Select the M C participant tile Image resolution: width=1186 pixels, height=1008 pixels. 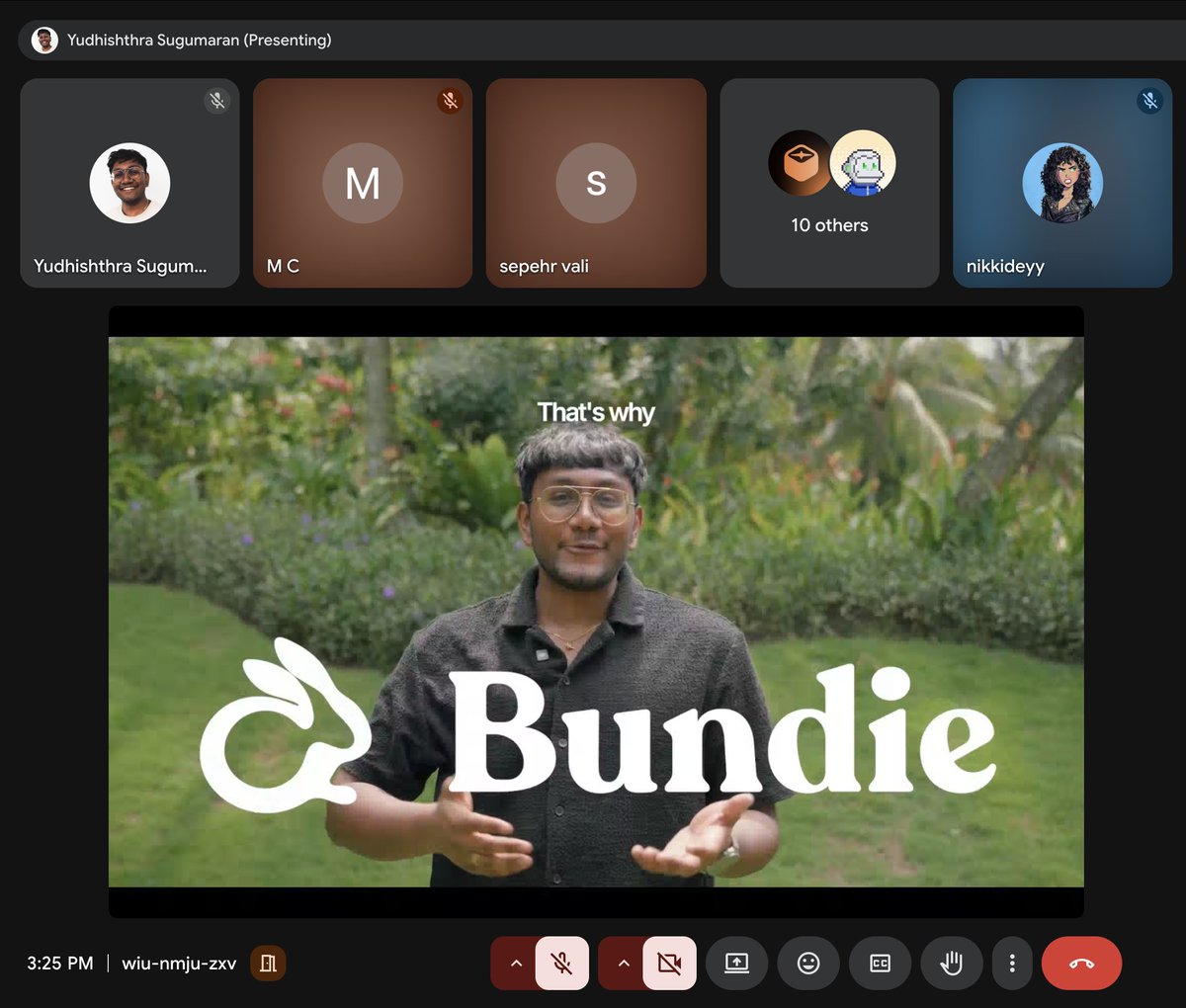tap(363, 184)
